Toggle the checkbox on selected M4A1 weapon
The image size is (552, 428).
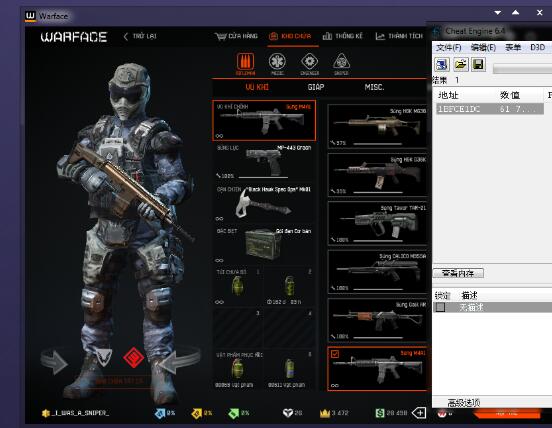[335, 354]
